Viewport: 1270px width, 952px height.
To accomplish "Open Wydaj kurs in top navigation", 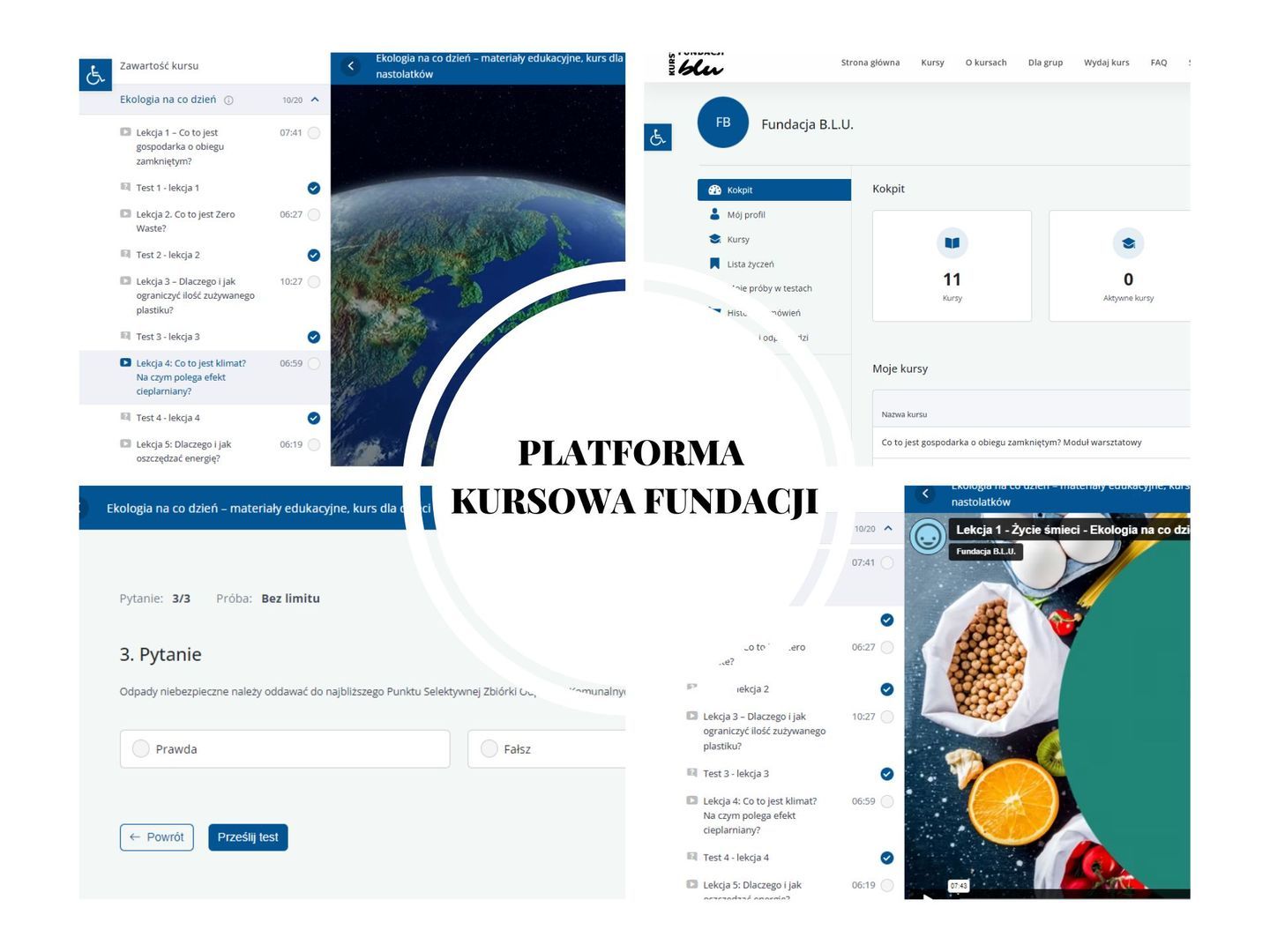I will coord(1106,63).
